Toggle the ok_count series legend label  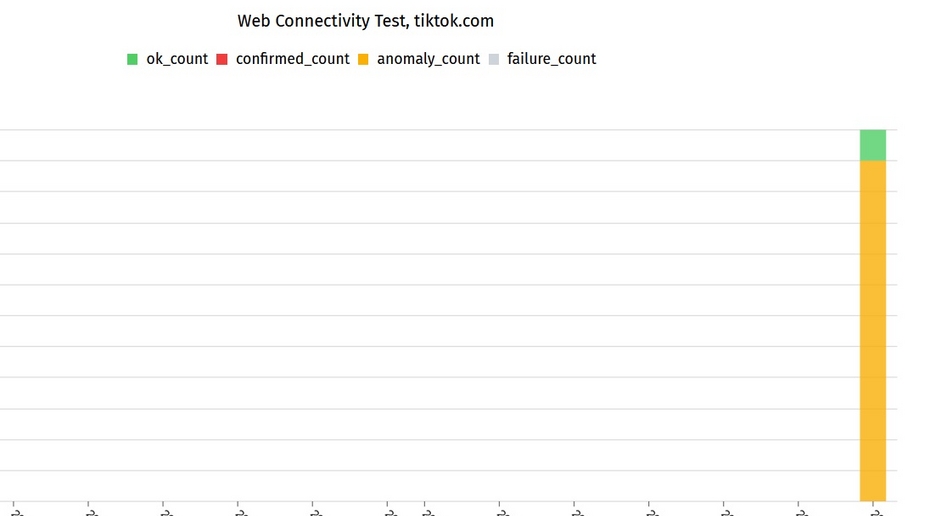coord(177,59)
